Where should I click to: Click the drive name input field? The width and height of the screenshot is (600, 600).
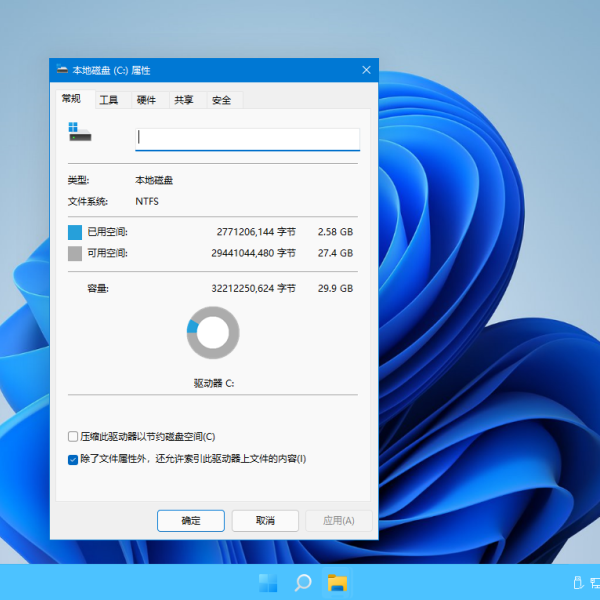pos(248,139)
